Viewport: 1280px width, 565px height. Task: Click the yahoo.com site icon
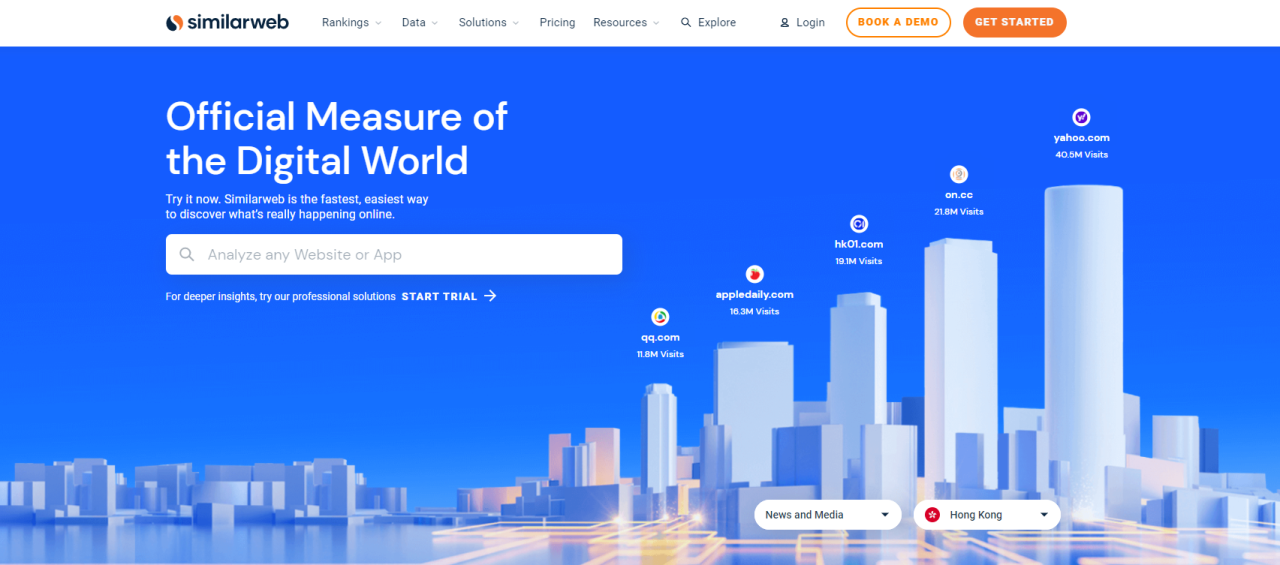click(x=1081, y=117)
